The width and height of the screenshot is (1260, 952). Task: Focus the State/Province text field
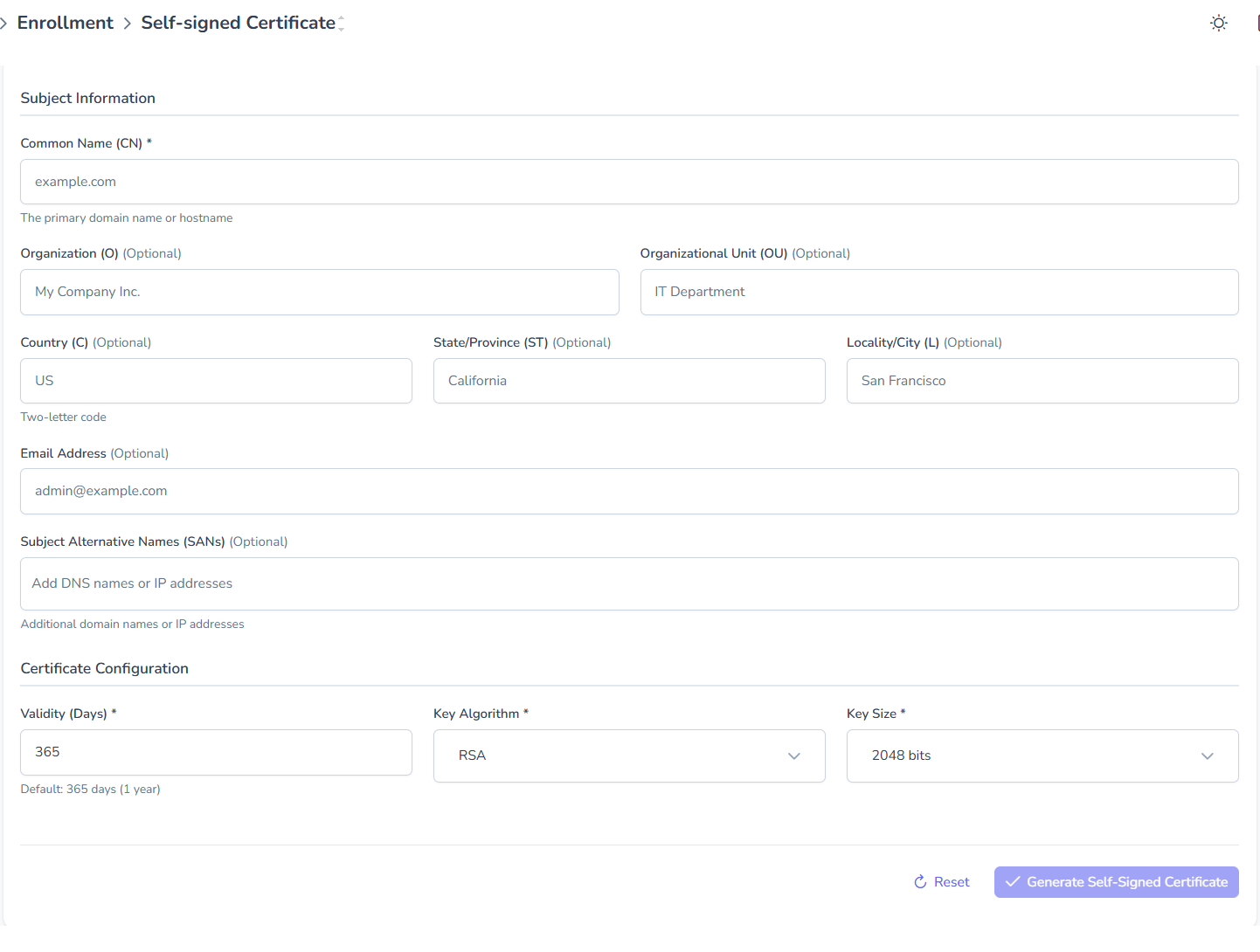coord(628,381)
